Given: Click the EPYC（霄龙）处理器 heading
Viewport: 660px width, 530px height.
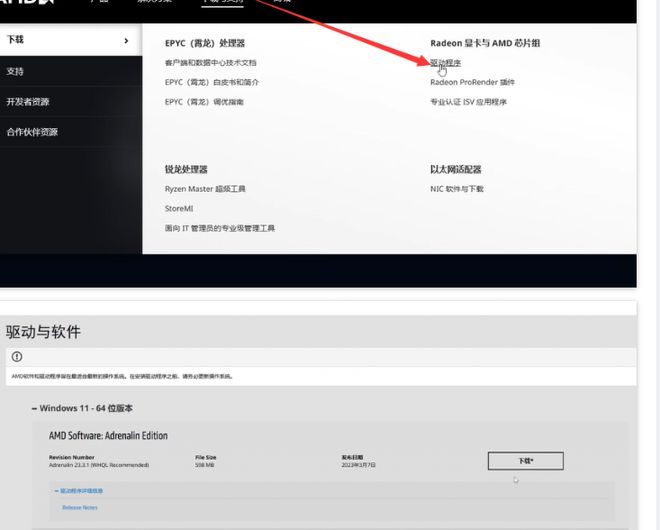Looking at the screenshot, I should pos(205,43).
